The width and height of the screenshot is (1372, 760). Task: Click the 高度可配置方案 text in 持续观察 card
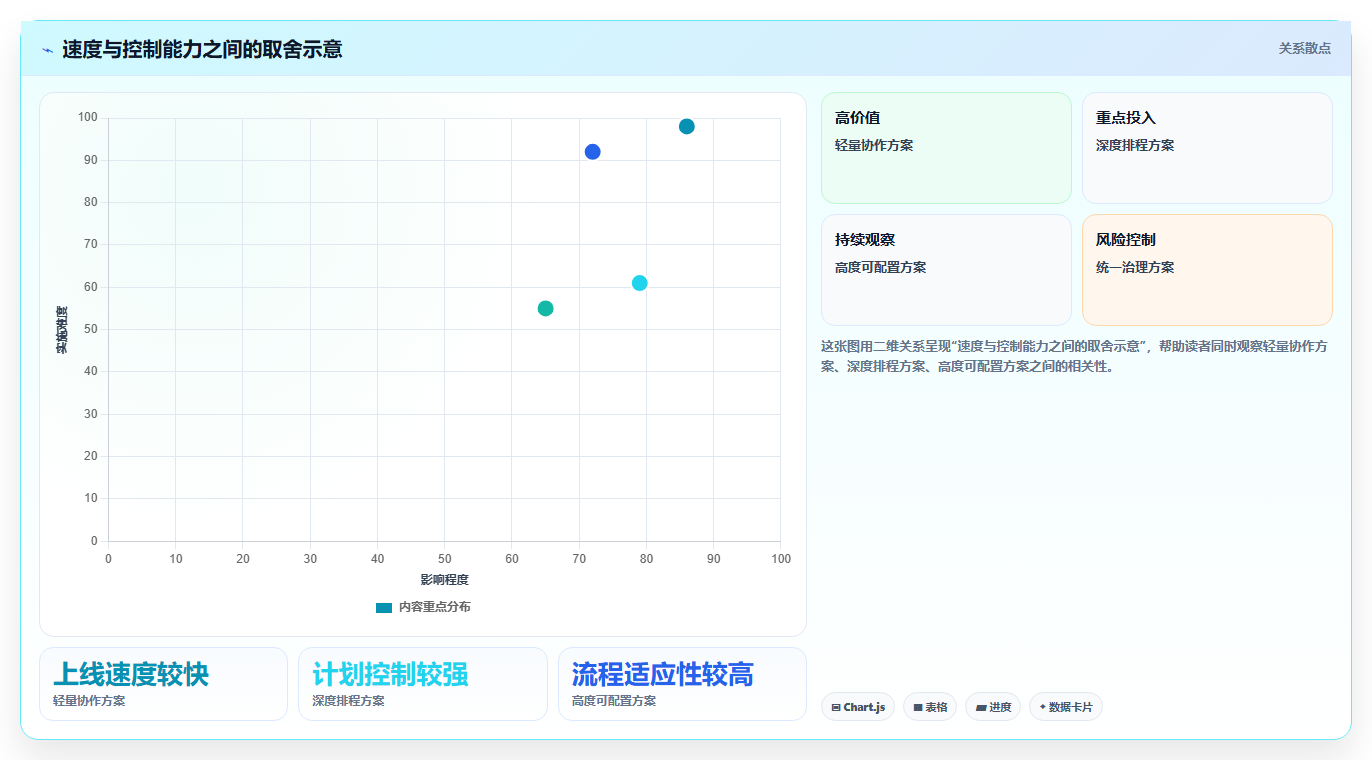(x=880, y=267)
